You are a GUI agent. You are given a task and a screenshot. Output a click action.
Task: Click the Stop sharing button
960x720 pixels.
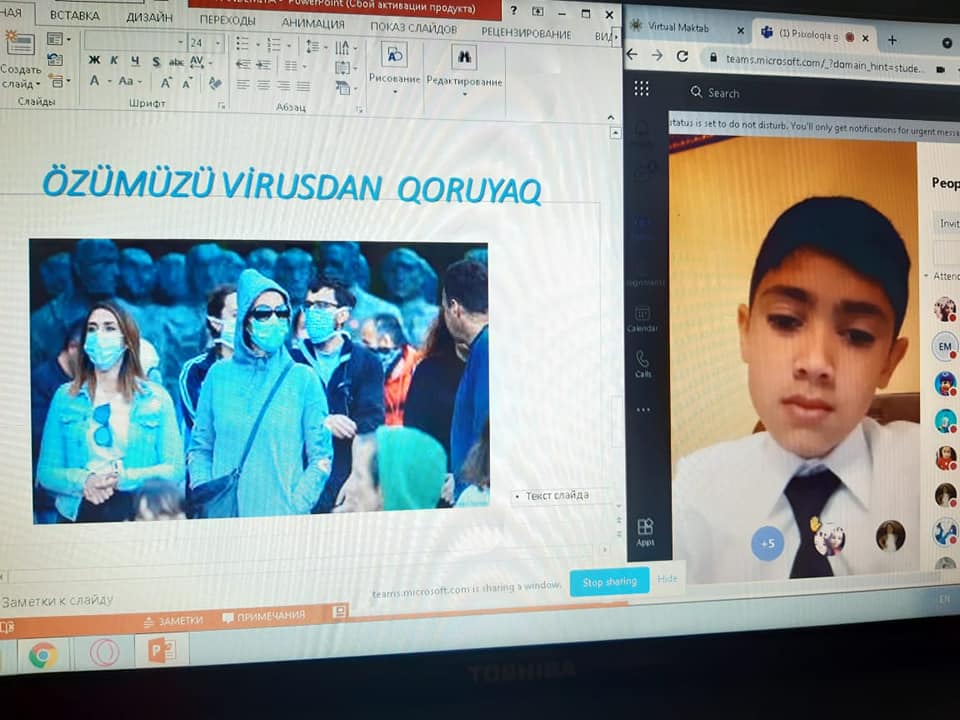tap(609, 582)
